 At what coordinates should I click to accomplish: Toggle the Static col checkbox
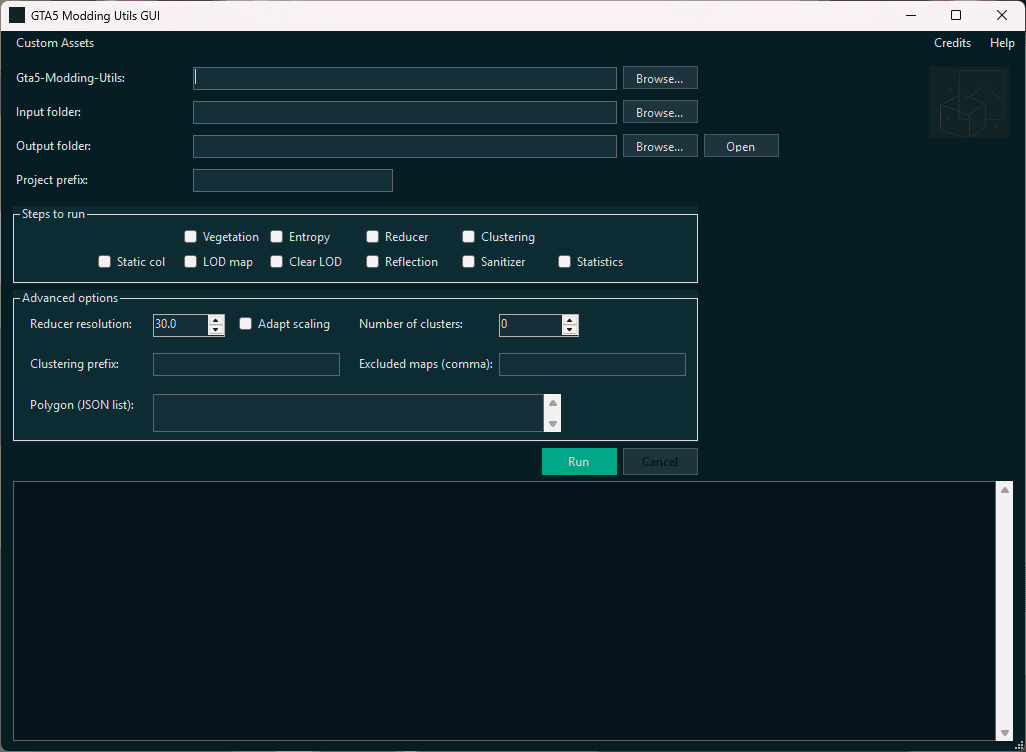pyautogui.click(x=104, y=261)
